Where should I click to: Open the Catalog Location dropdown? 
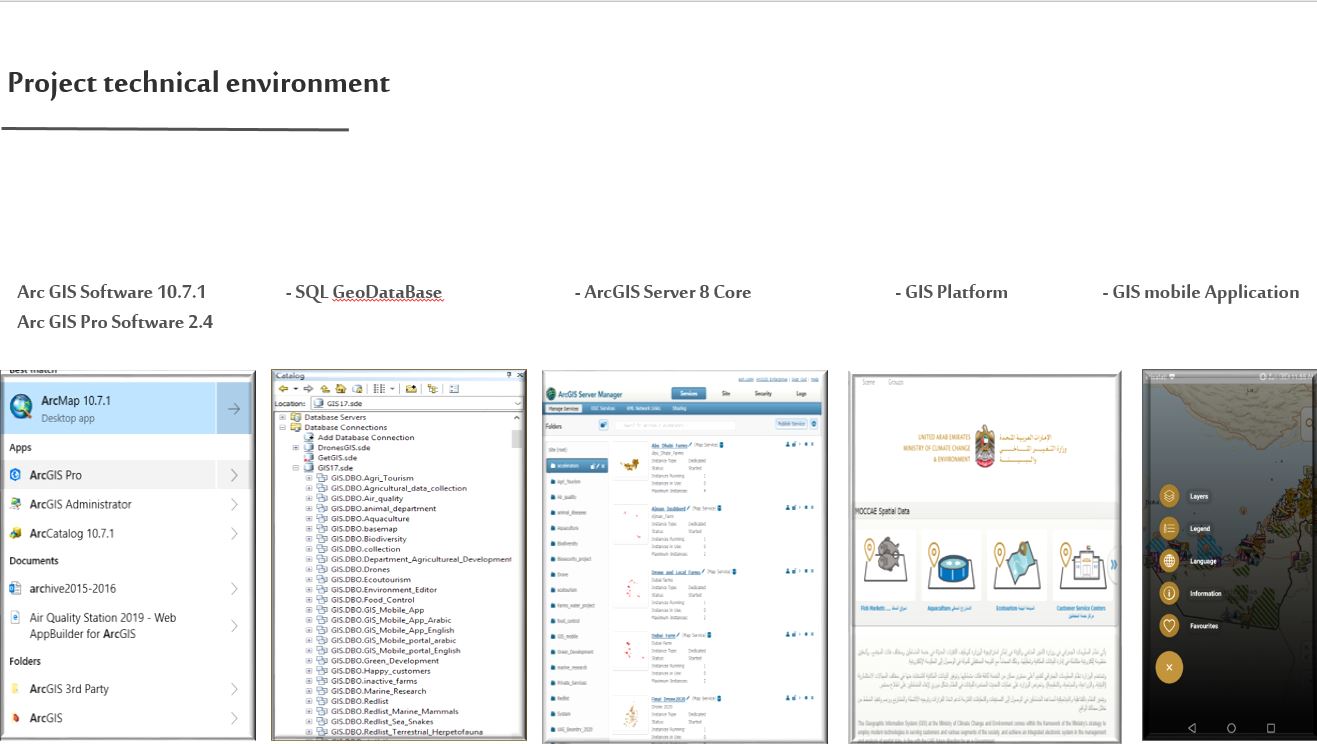(517, 404)
